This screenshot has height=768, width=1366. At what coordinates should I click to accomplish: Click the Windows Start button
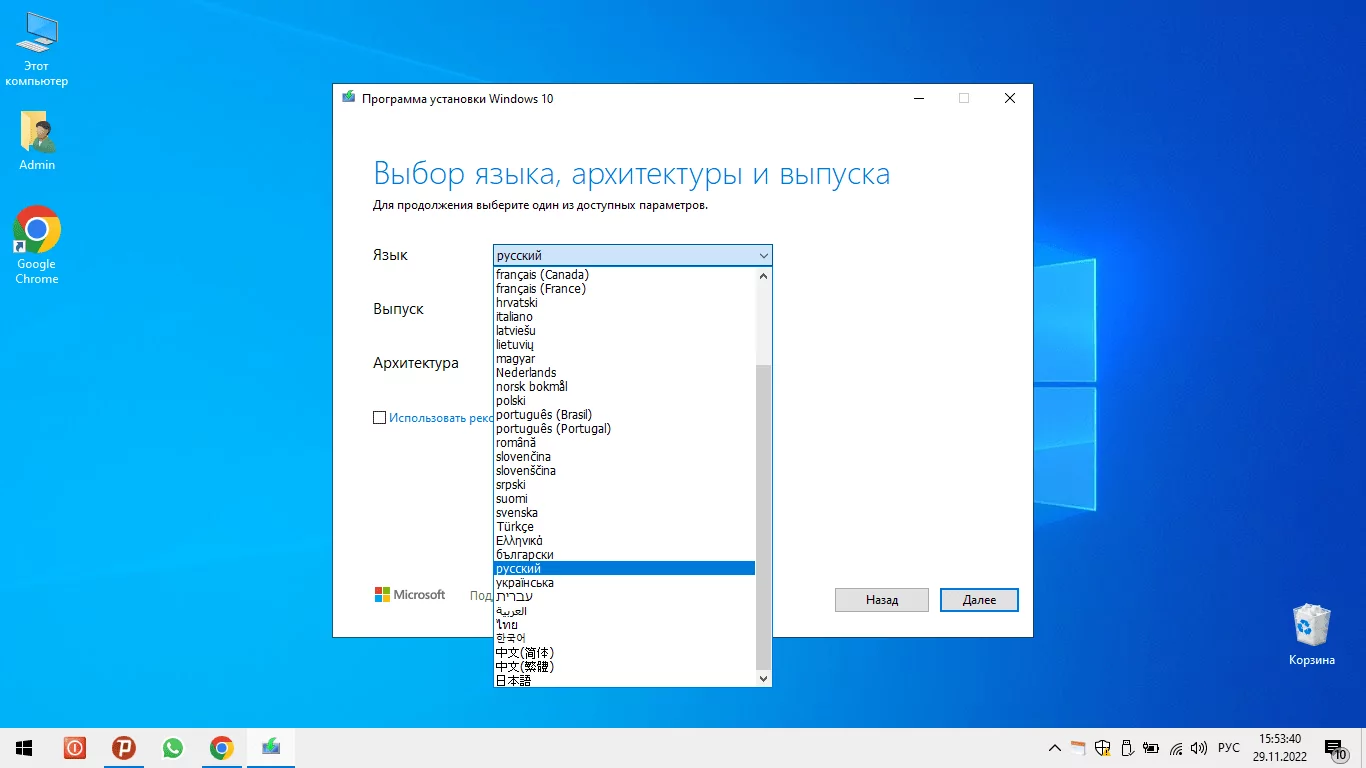24,748
